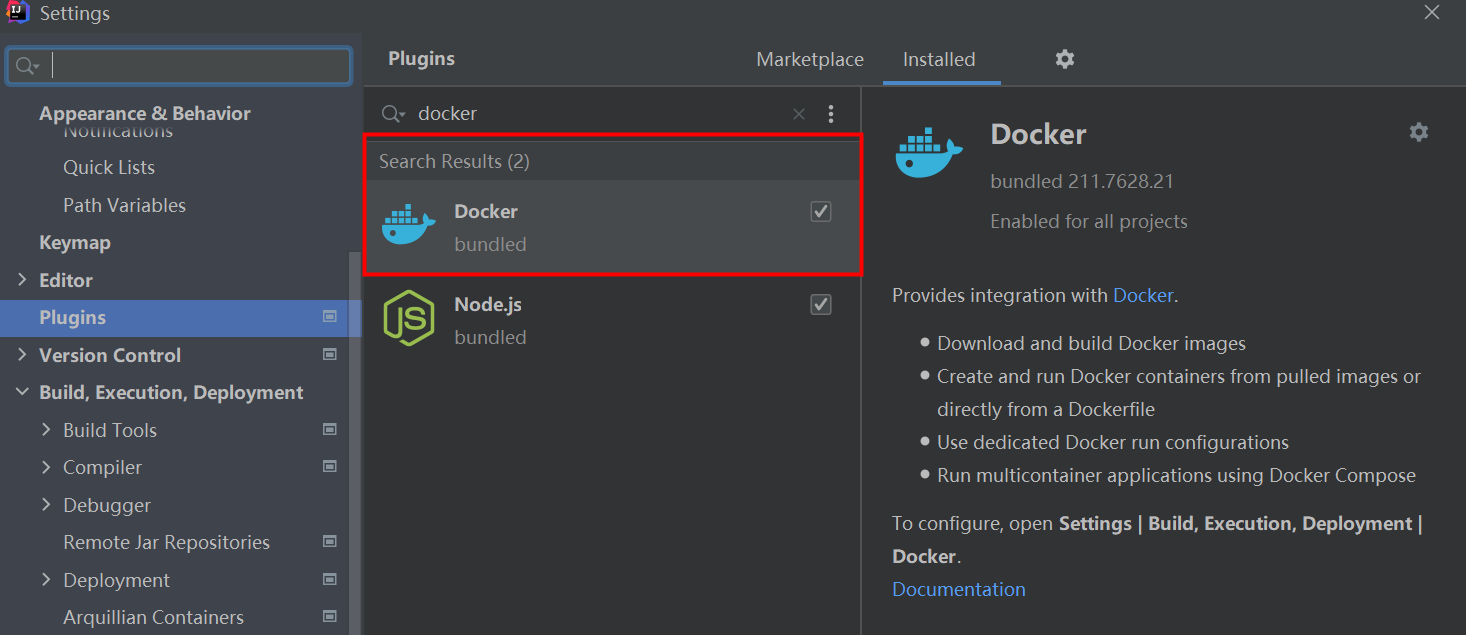Screen dimensions: 1466x635
Task: Open the plugins settings gear menu
Action: pos(1064,59)
